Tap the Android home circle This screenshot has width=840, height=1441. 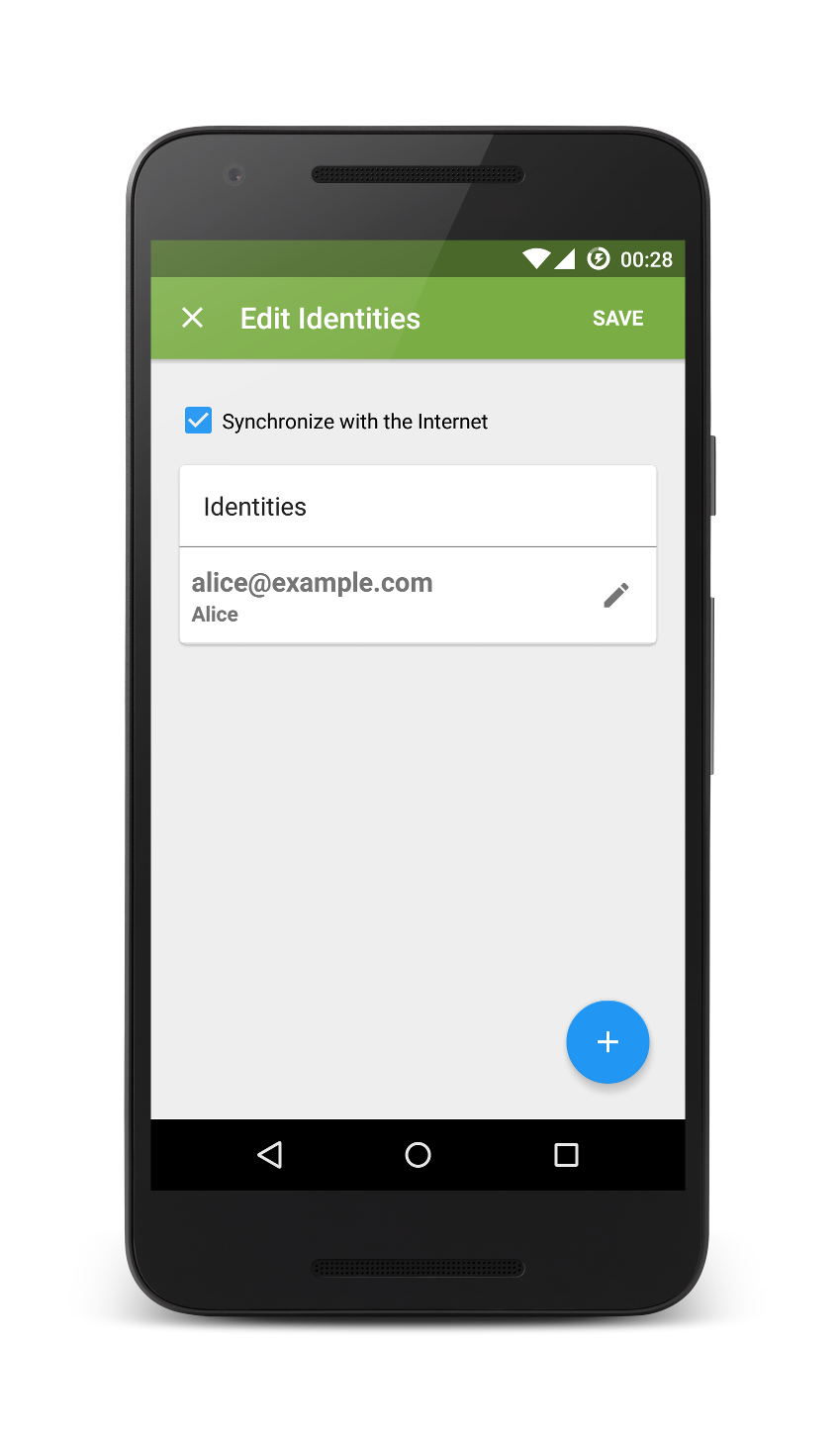point(419,1155)
